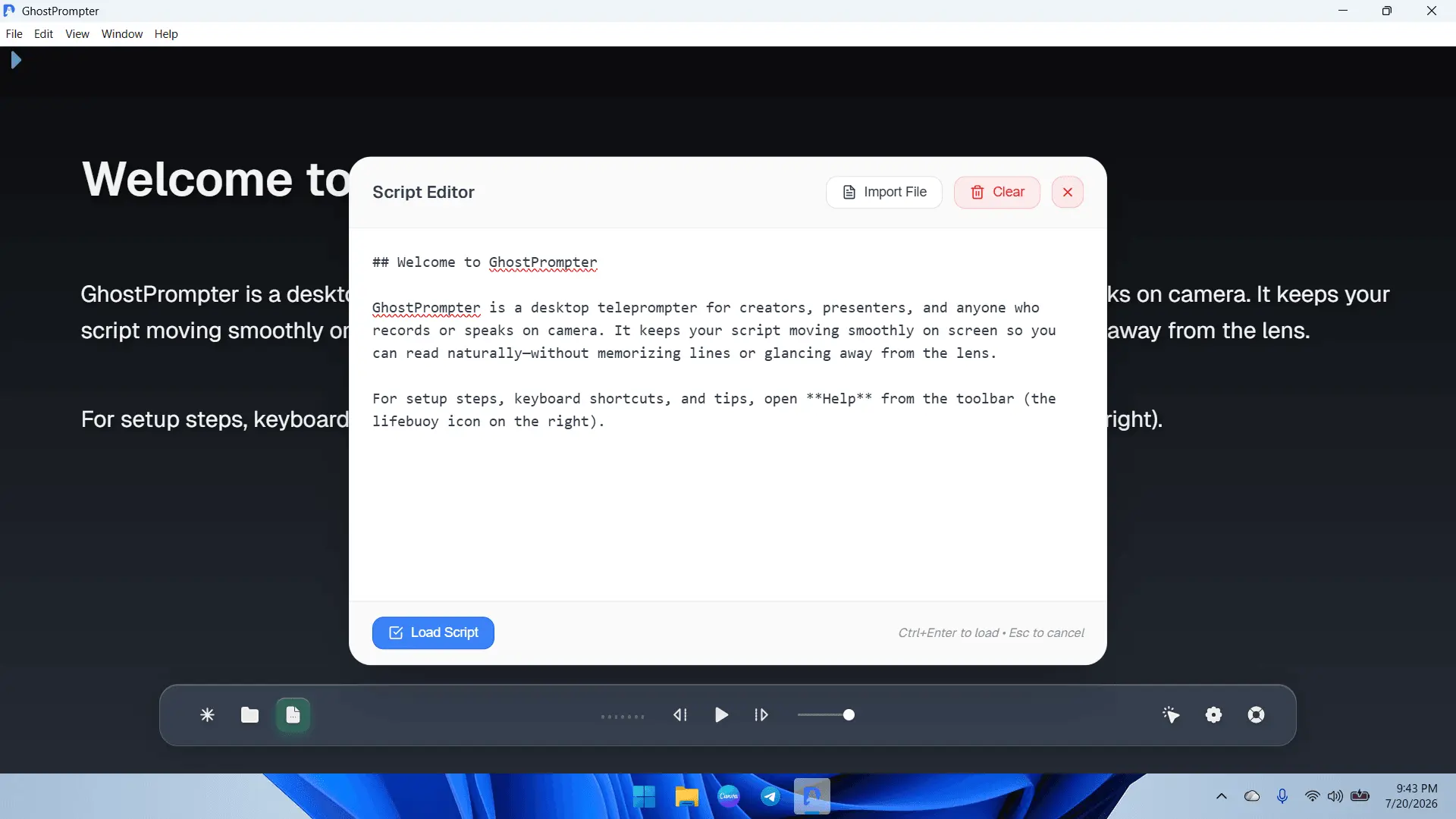Viewport: 1456px width, 819px height.
Task: Click the OneDrive cloud tray icon
Action: (x=1252, y=797)
